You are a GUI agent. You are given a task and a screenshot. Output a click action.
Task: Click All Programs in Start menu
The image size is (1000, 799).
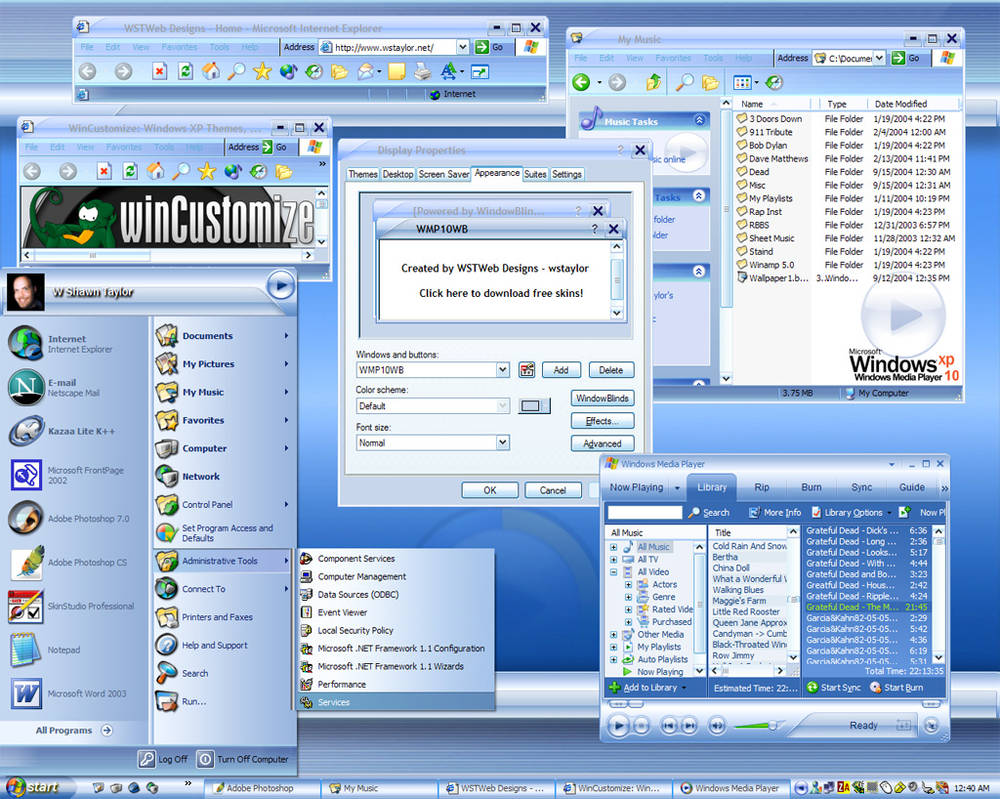coord(74,730)
